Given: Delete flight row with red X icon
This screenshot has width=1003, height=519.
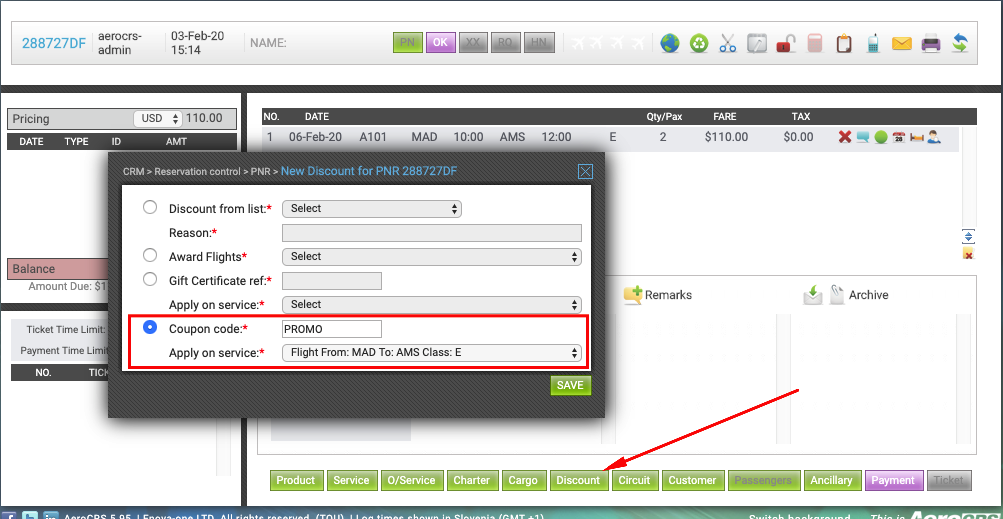Looking at the screenshot, I should [845, 136].
